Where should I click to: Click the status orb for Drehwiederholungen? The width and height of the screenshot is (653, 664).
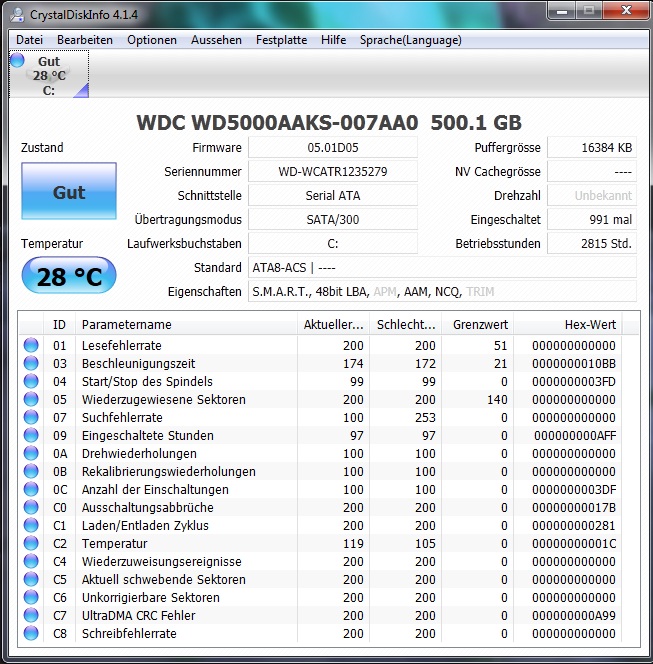31,453
